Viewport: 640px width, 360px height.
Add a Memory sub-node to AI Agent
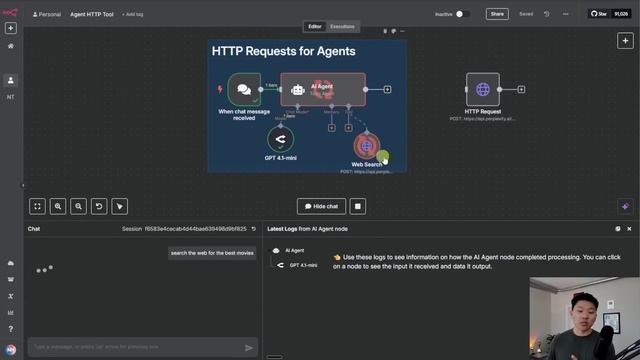331,128
